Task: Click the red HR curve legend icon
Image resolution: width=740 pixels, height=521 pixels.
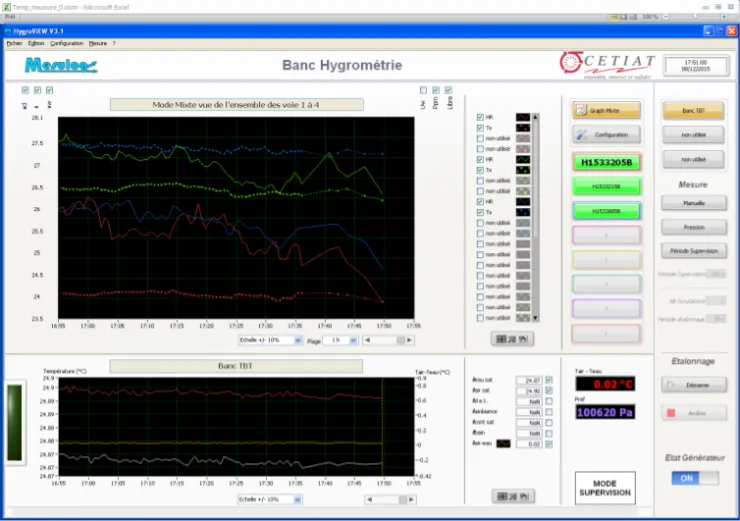Action: click(x=523, y=117)
